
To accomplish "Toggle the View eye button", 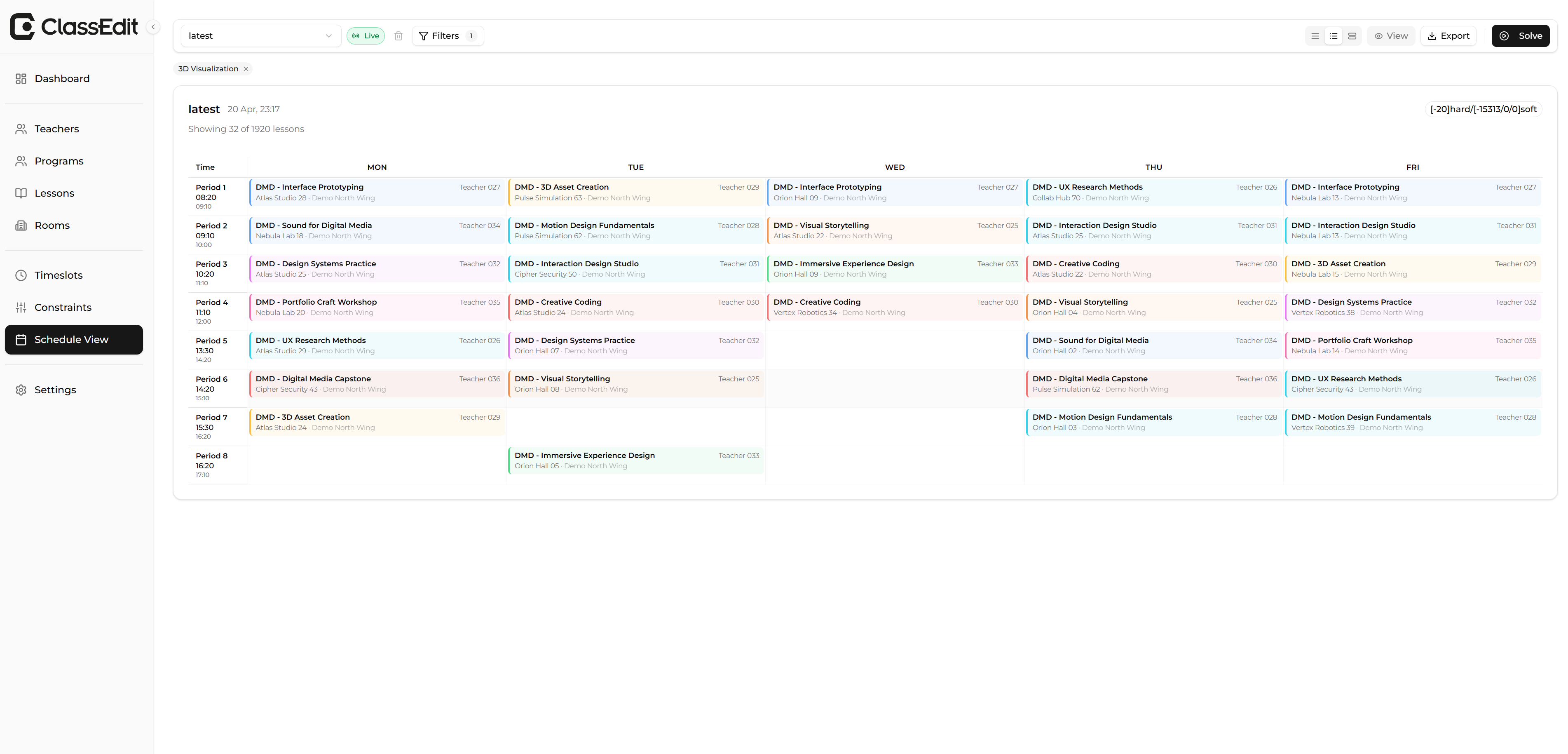I will [1391, 36].
